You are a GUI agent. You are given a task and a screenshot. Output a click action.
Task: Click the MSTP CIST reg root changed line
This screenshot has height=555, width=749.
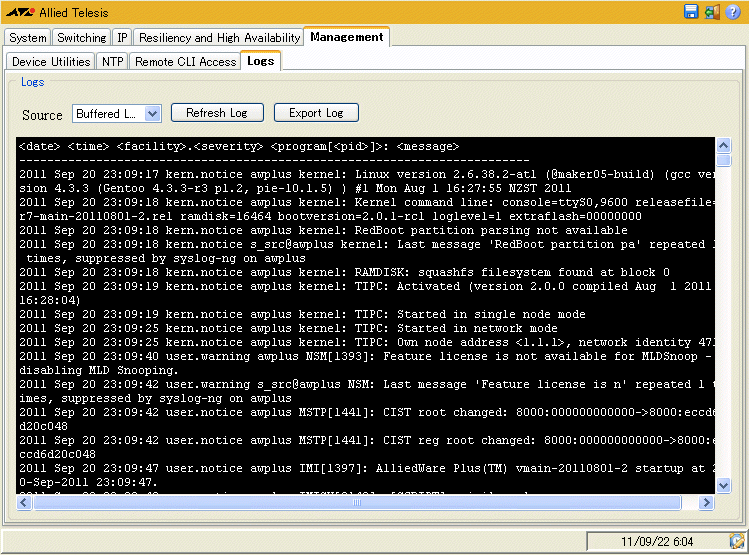[366, 447]
